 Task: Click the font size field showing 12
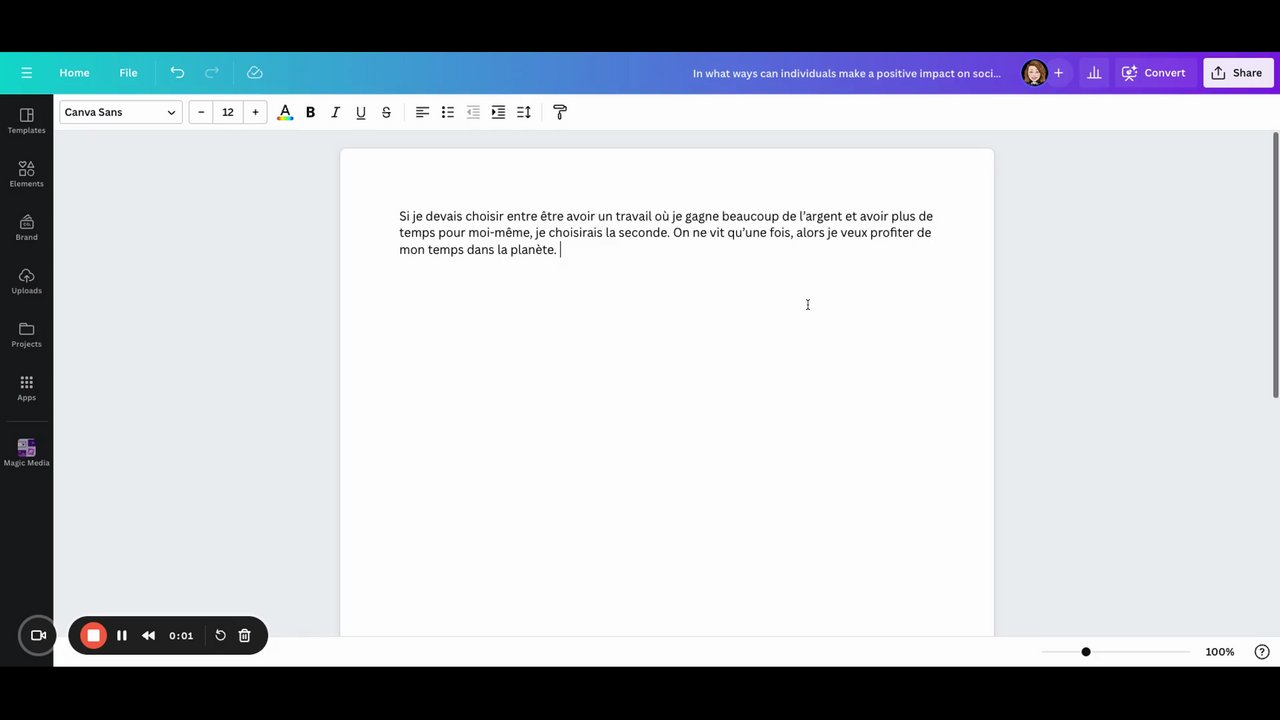click(228, 112)
